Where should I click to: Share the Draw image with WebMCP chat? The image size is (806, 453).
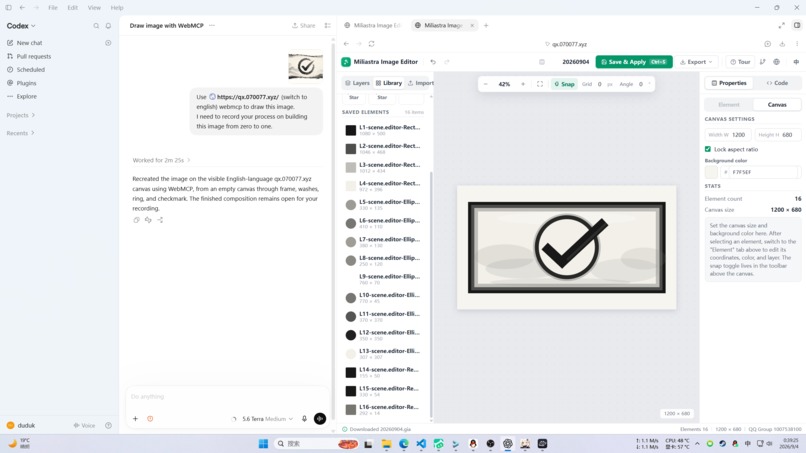(x=303, y=25)
